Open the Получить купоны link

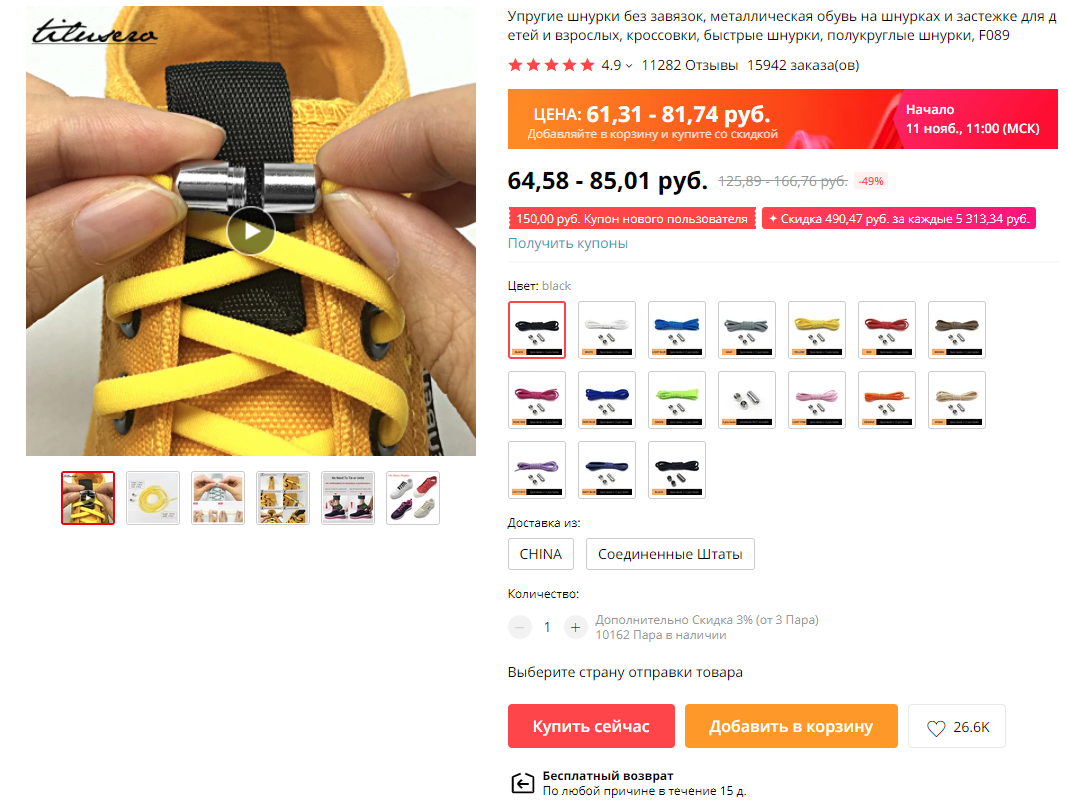point(568,243)
